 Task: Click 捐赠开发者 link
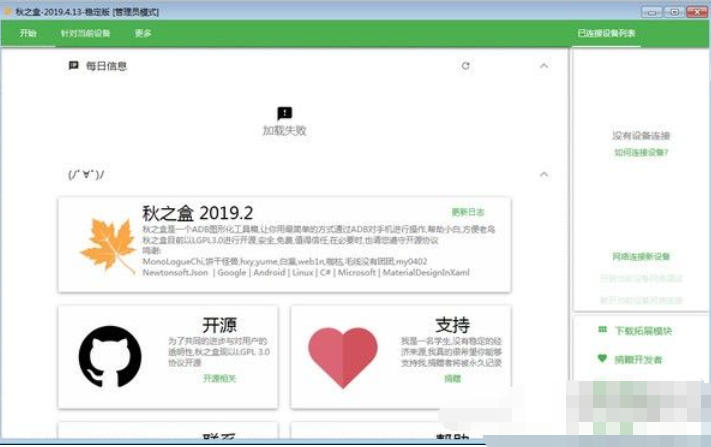pos(638,360)
